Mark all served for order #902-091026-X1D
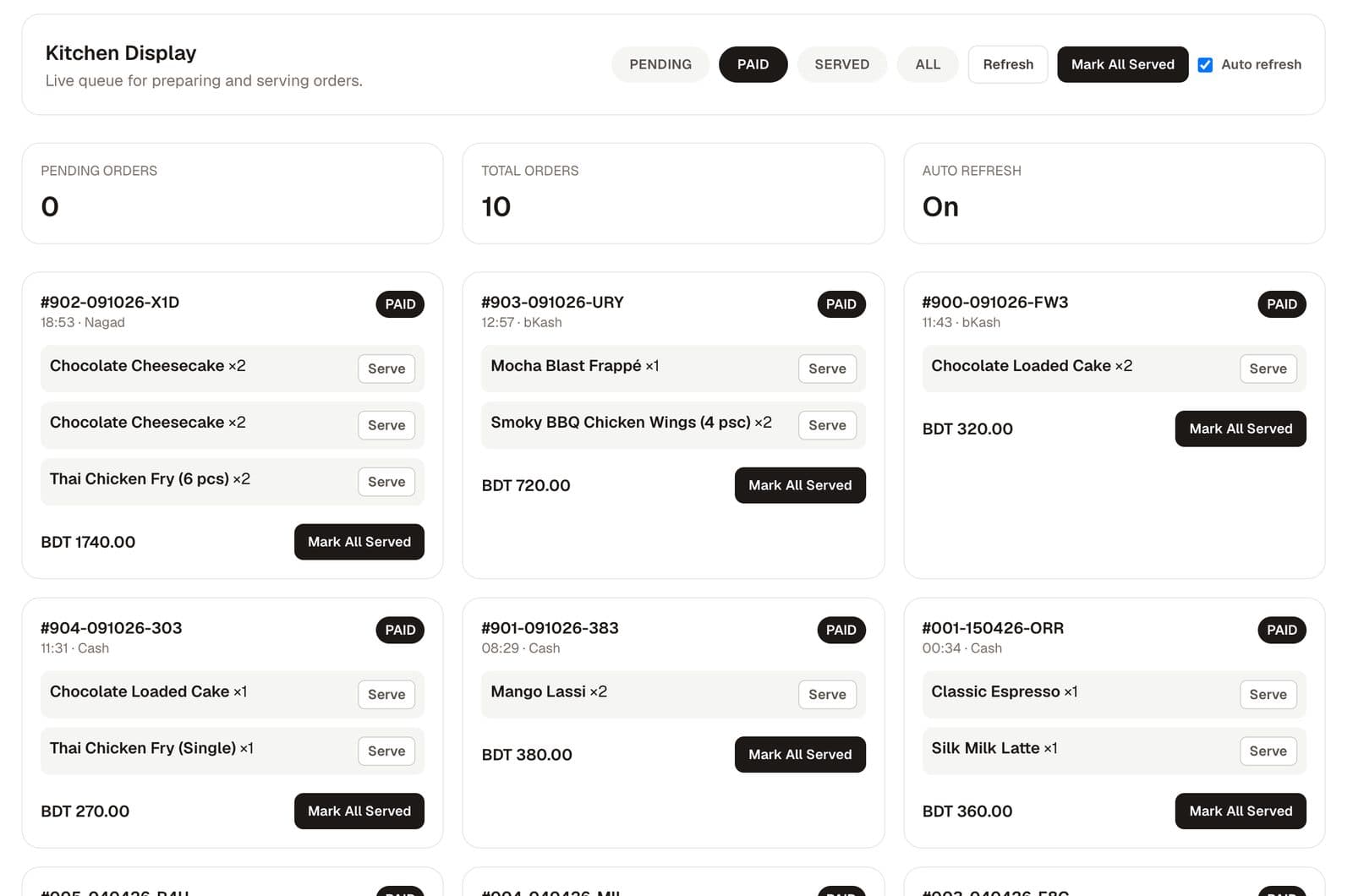Image resolution: width=1353 pixels, height=896 pixels. point(359,542)
